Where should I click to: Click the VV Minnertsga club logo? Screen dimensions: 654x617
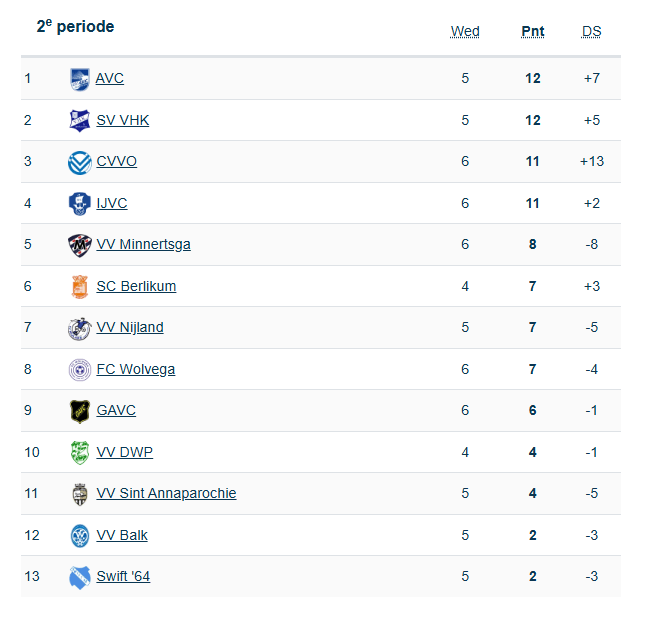79,245
